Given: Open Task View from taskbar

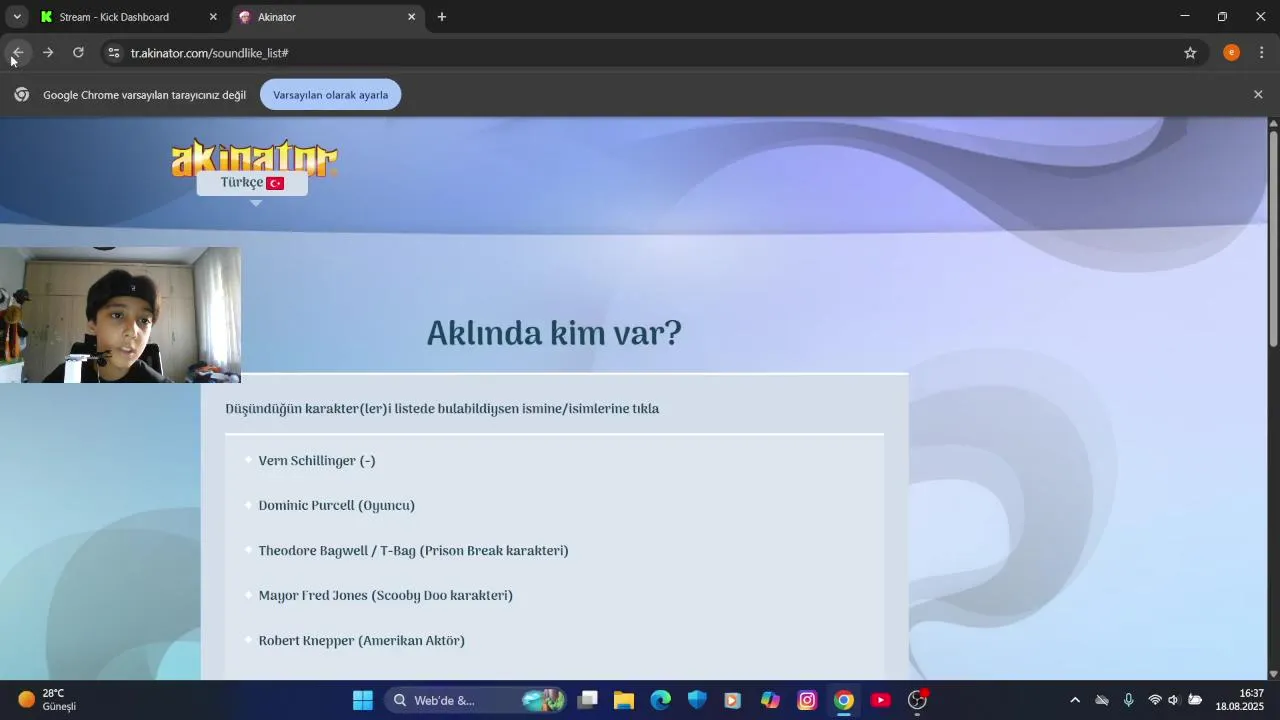Looking at the screenshot, I should click(x=588, y=700).
